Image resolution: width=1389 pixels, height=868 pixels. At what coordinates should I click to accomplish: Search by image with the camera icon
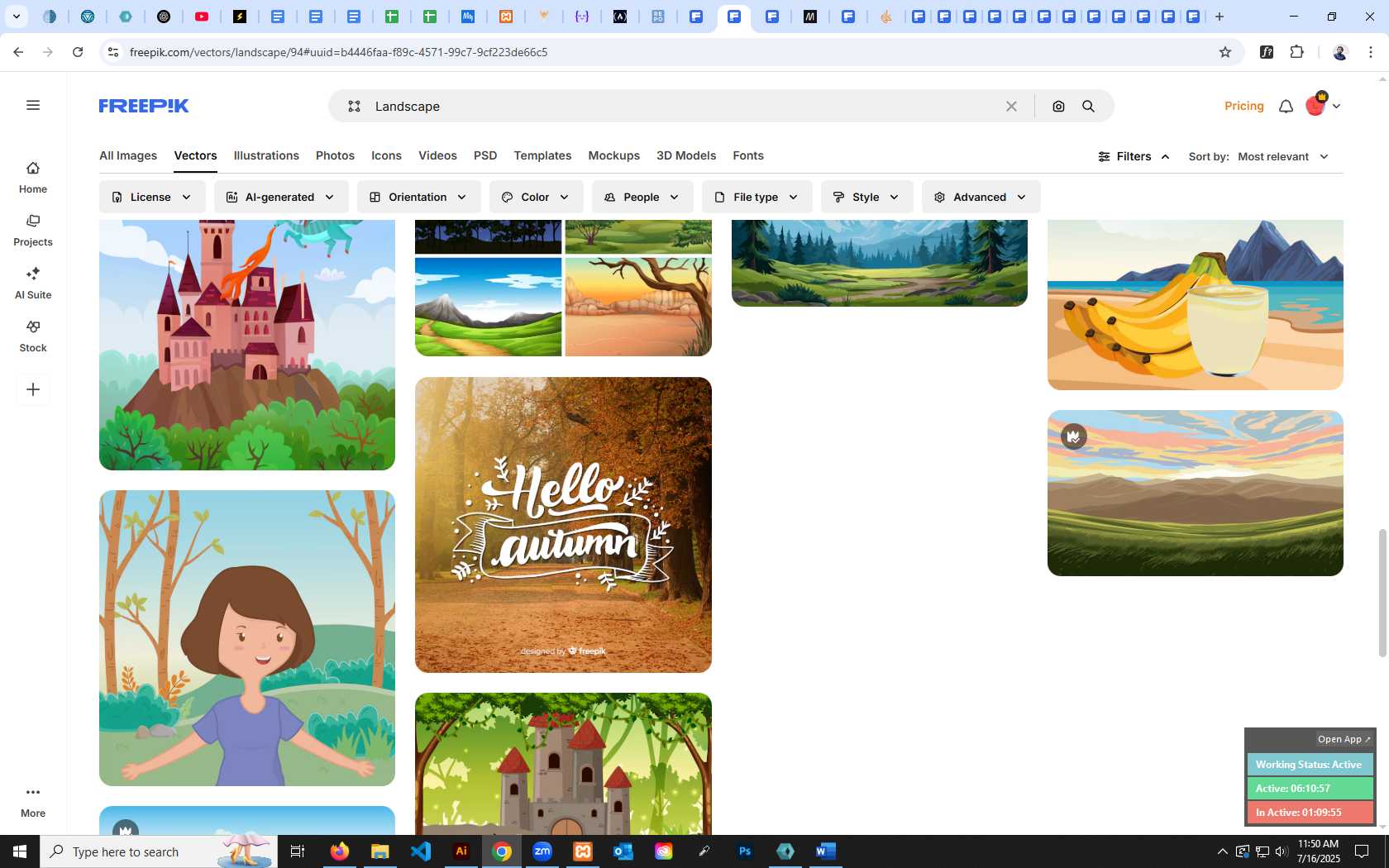coord(1058,106)
